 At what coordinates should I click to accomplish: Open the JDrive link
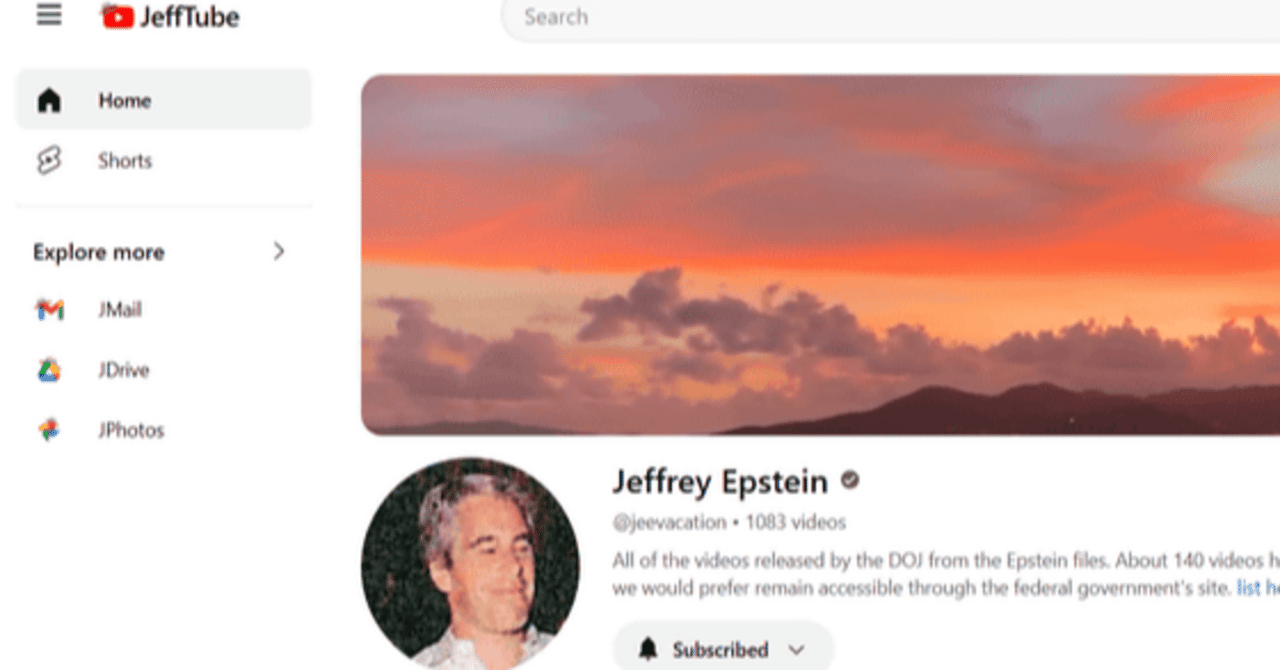tap(123, 370)
